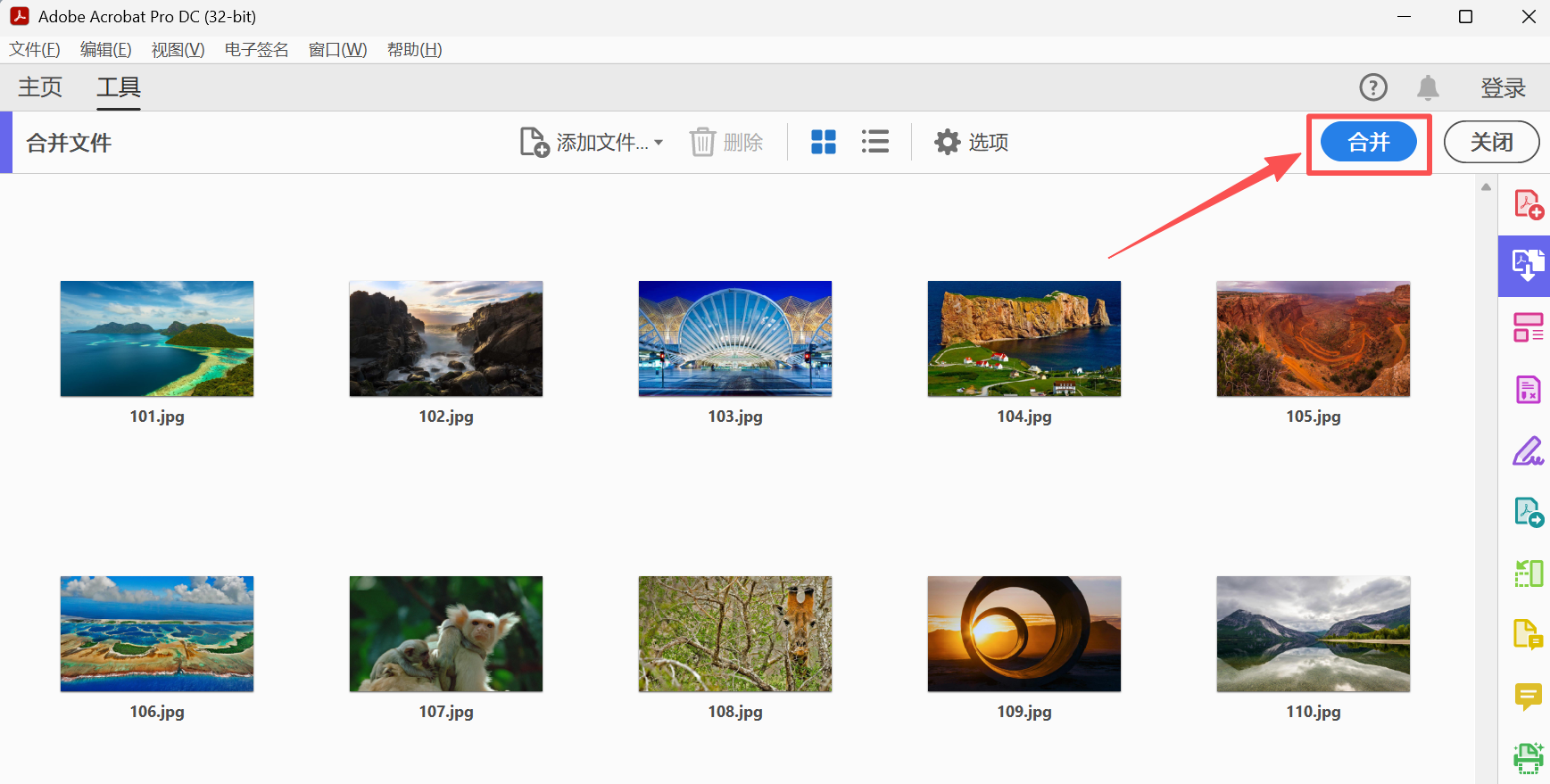Image resolution: width=1550 pixels, height=784 pixels.
Task: Click the Add Files document icon
Action: coord(534,142)
